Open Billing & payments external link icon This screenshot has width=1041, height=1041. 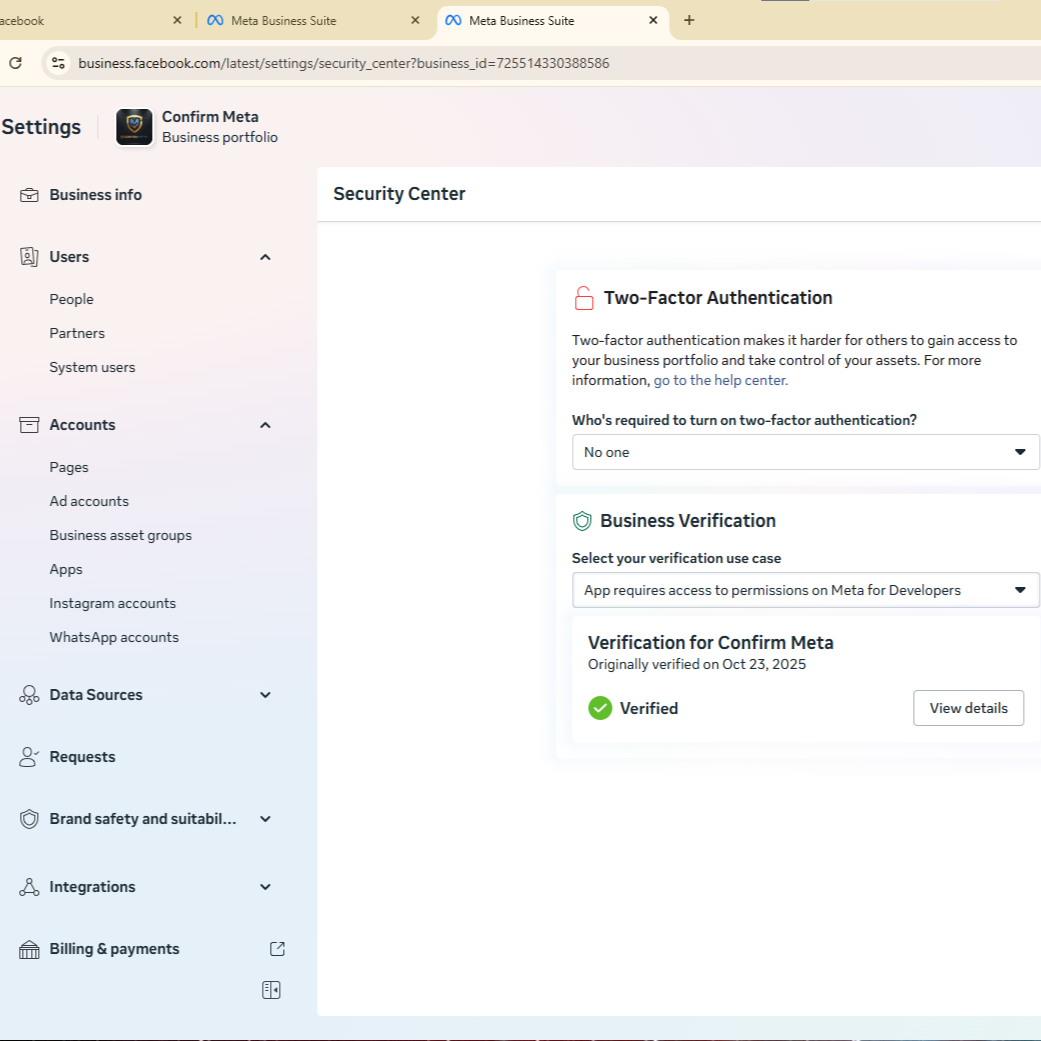[x=278, y=949]
